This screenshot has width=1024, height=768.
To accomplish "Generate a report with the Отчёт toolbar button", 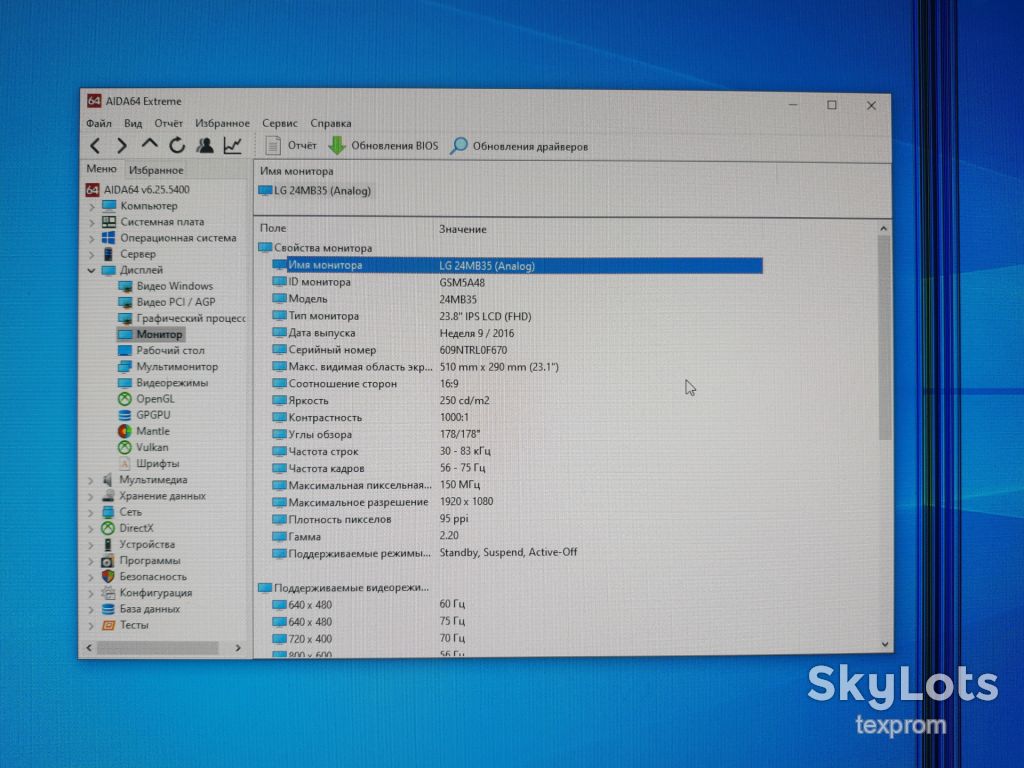I will [291, 145].
